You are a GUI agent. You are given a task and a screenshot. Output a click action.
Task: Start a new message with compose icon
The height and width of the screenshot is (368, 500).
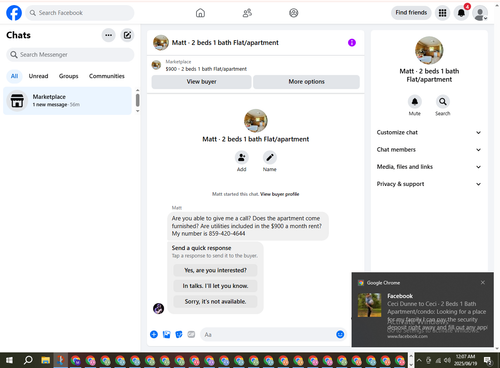pyautogui.click(x=127, y=35)
